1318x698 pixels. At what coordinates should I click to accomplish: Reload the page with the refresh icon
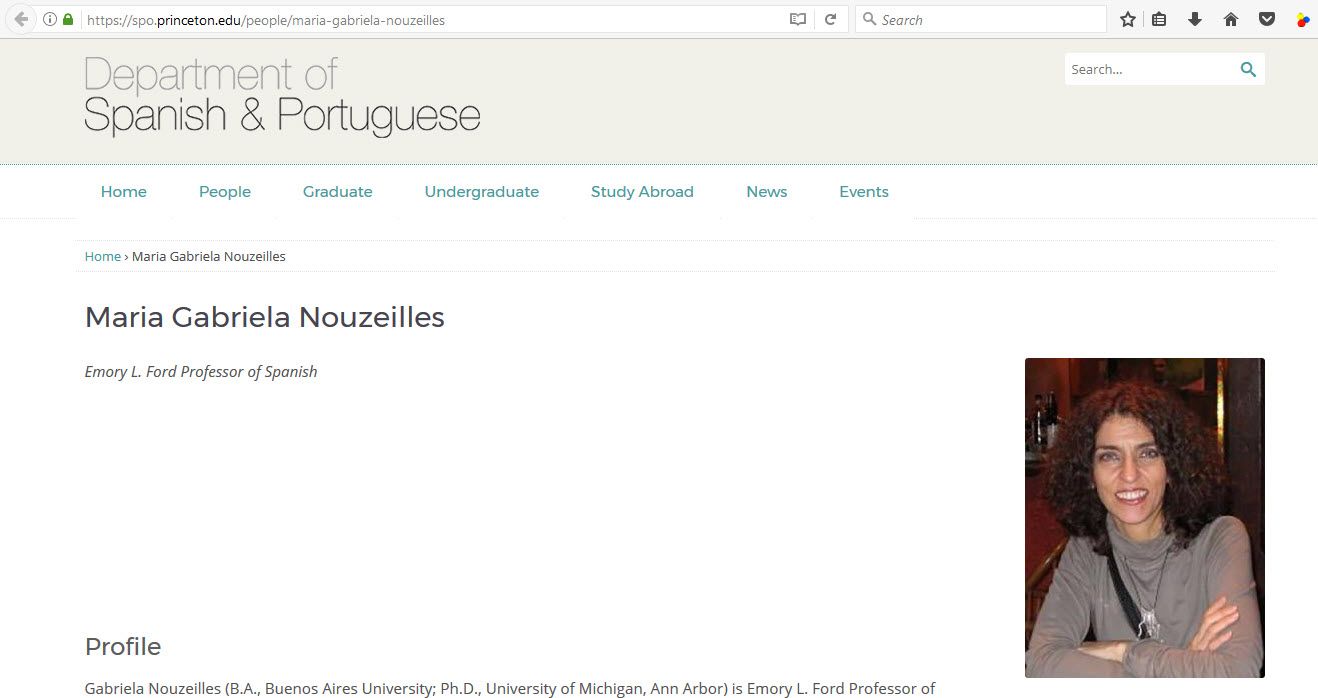coord(830,19)
